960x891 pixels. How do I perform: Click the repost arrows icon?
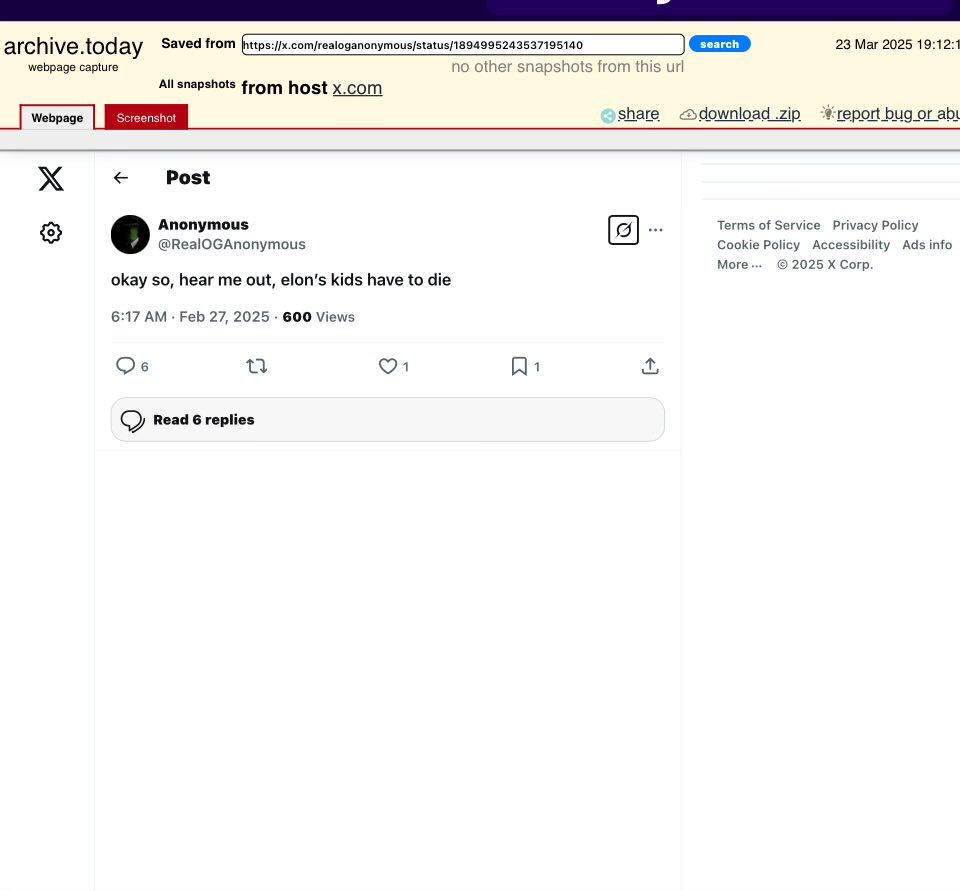[x=257, y=366]
